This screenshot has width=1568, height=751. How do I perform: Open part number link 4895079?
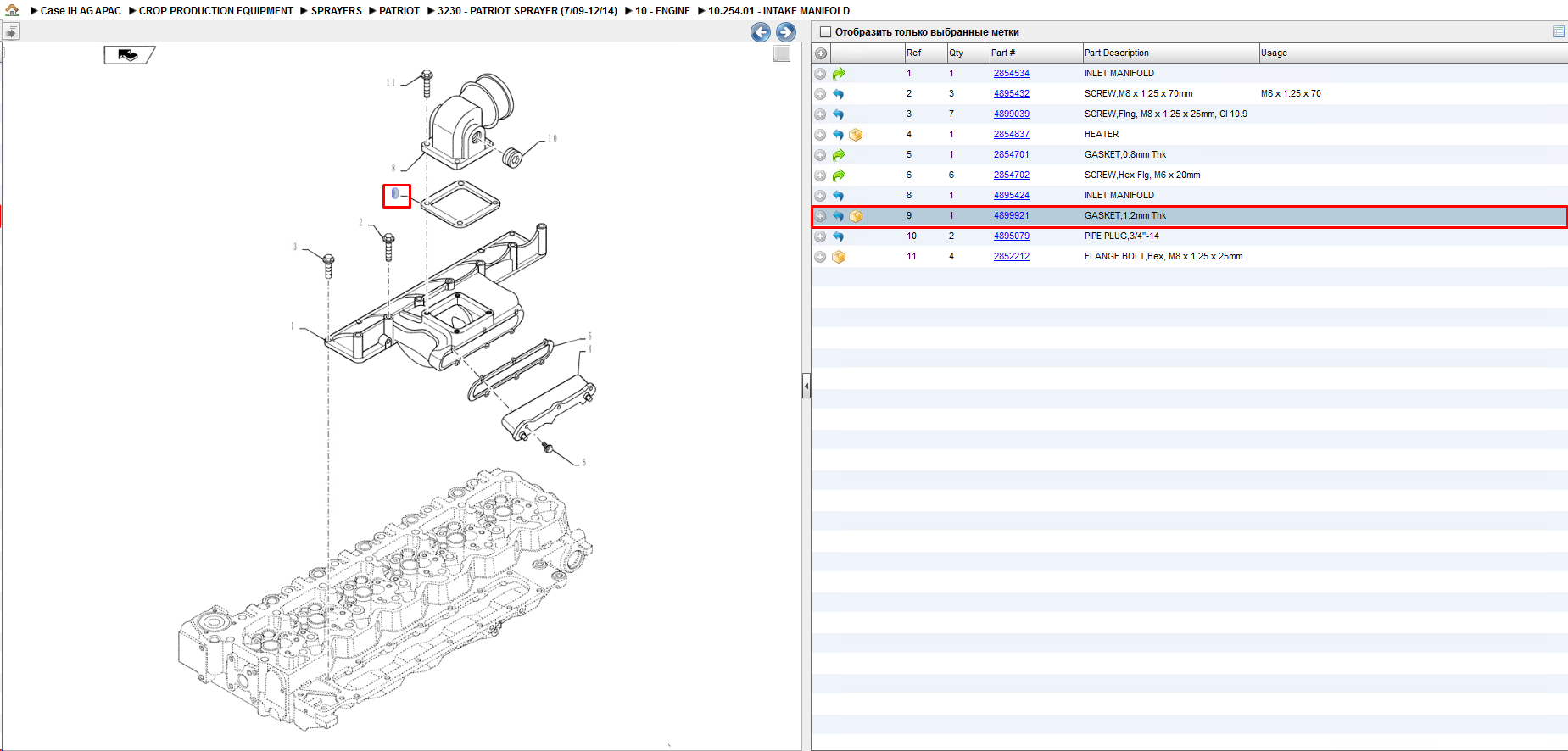(x=1012, y=236)
